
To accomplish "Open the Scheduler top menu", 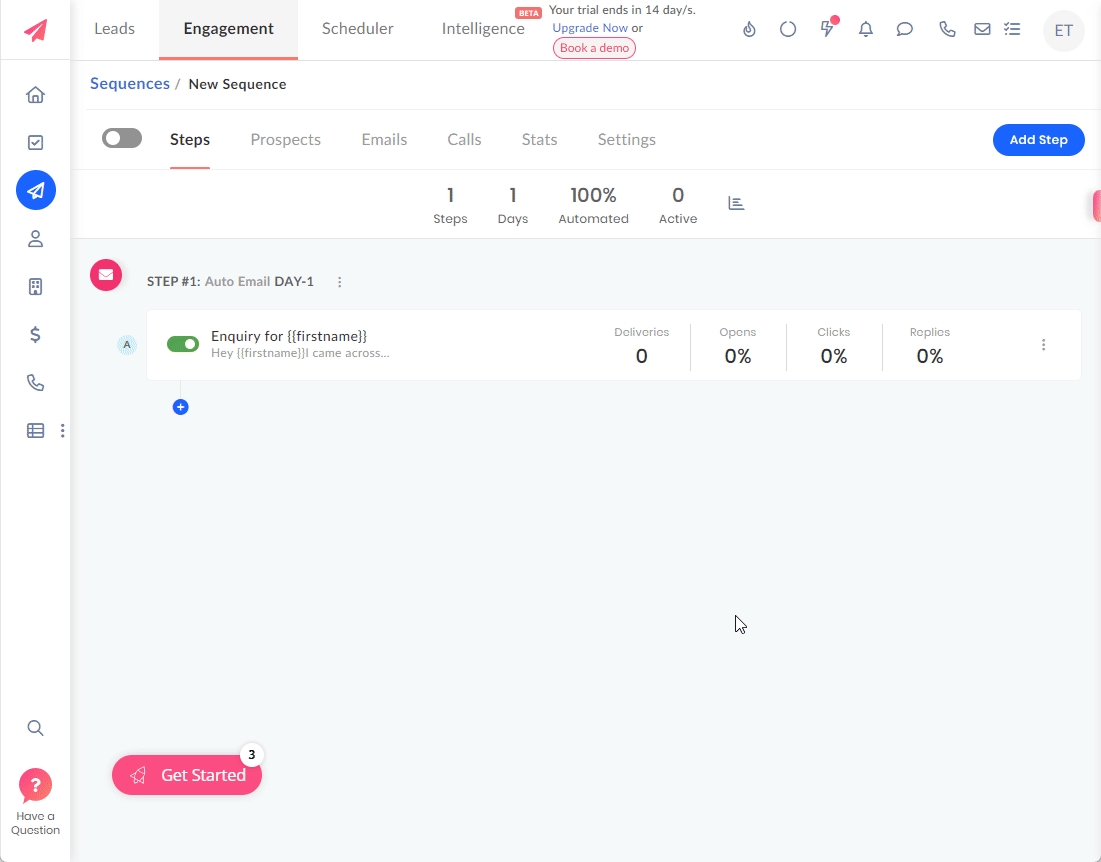I will point(357,29).
